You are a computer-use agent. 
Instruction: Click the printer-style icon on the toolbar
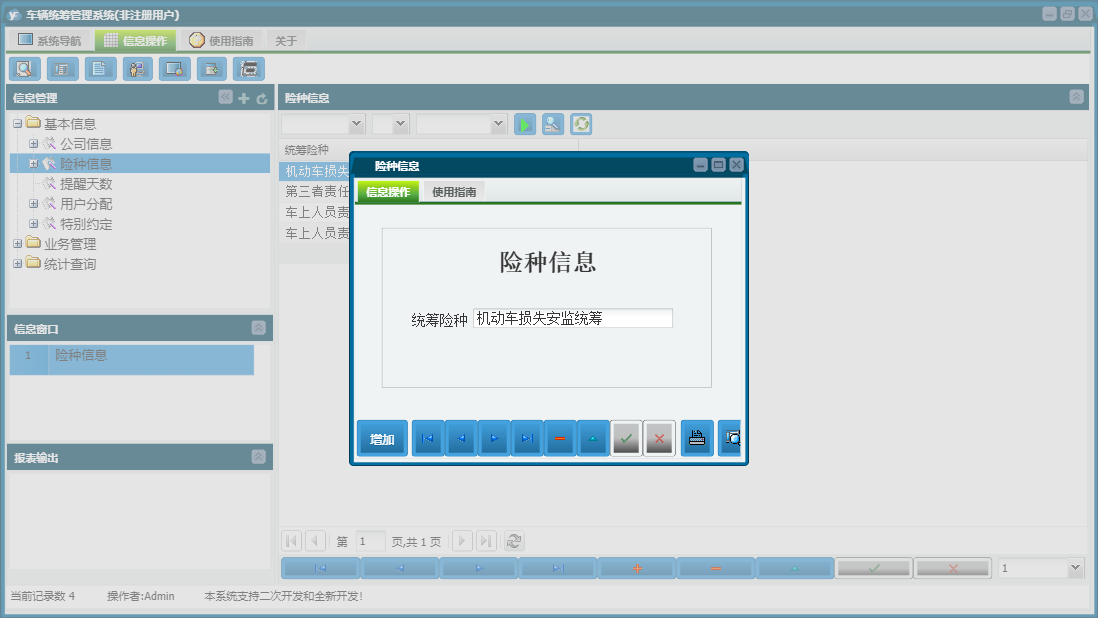coord(249,68)
